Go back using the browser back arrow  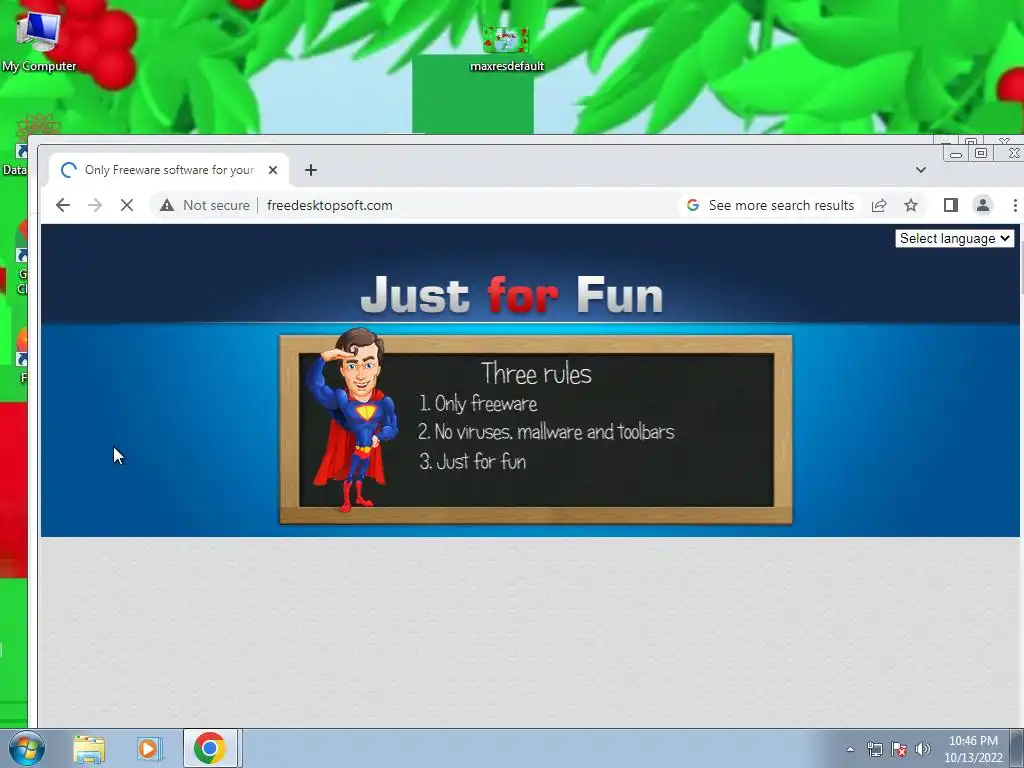(x=63, y=205)
